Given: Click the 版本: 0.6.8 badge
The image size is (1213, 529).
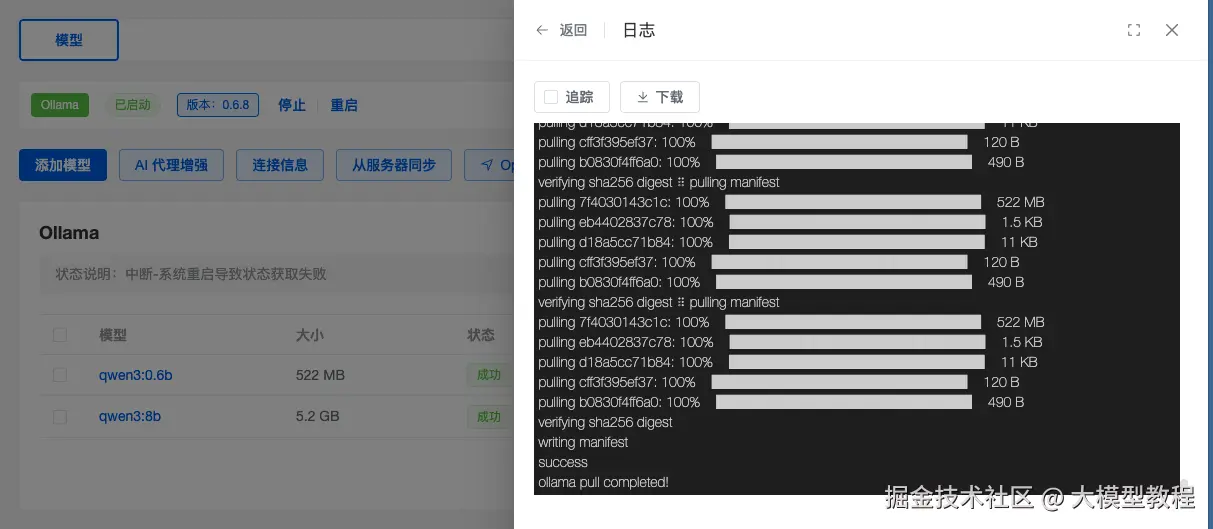Looking at the screenshot, I should point(218,105).
